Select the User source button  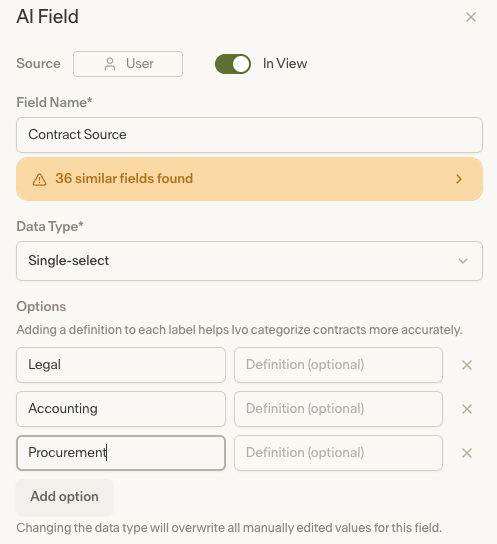128,64
